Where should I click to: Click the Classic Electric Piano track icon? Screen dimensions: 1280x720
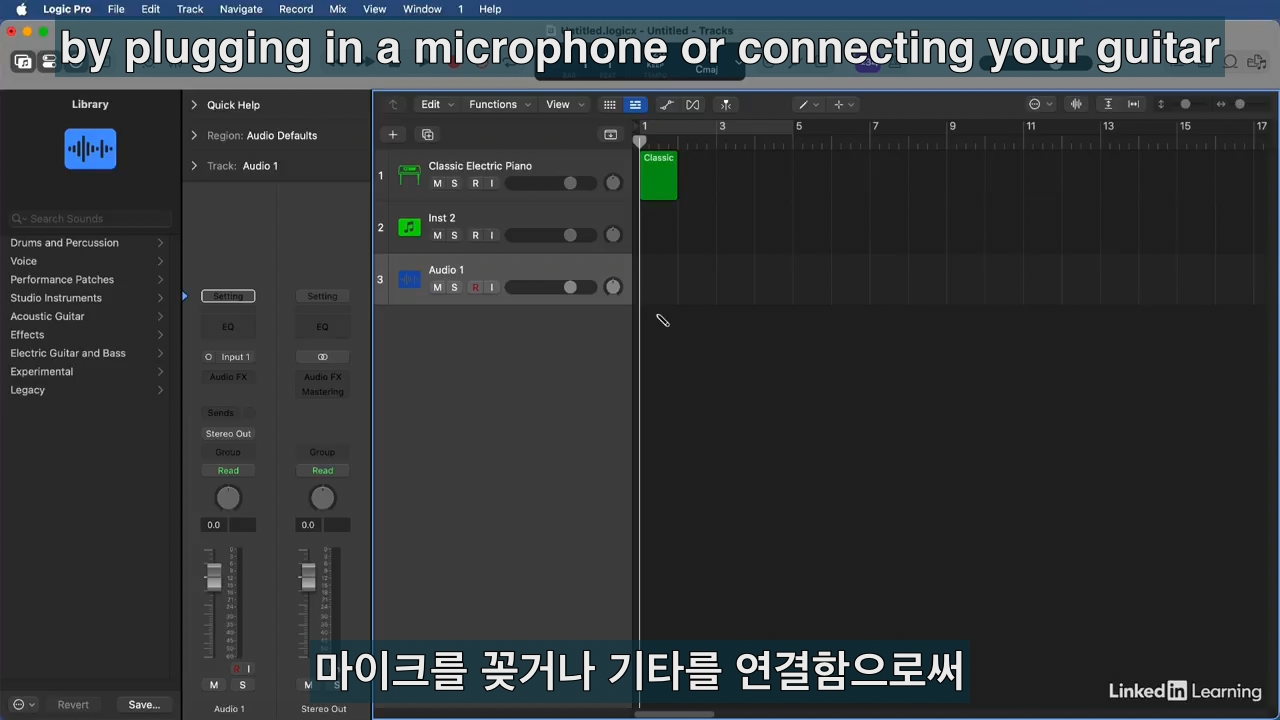click(409, 175)
